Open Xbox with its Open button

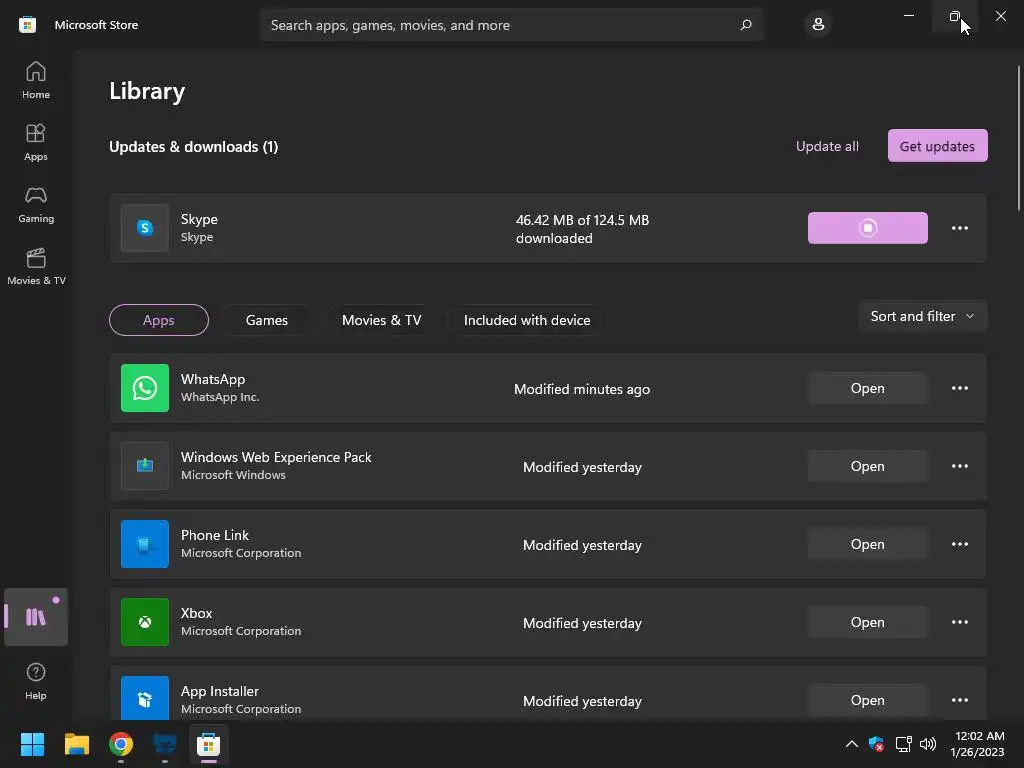point(867,622)
